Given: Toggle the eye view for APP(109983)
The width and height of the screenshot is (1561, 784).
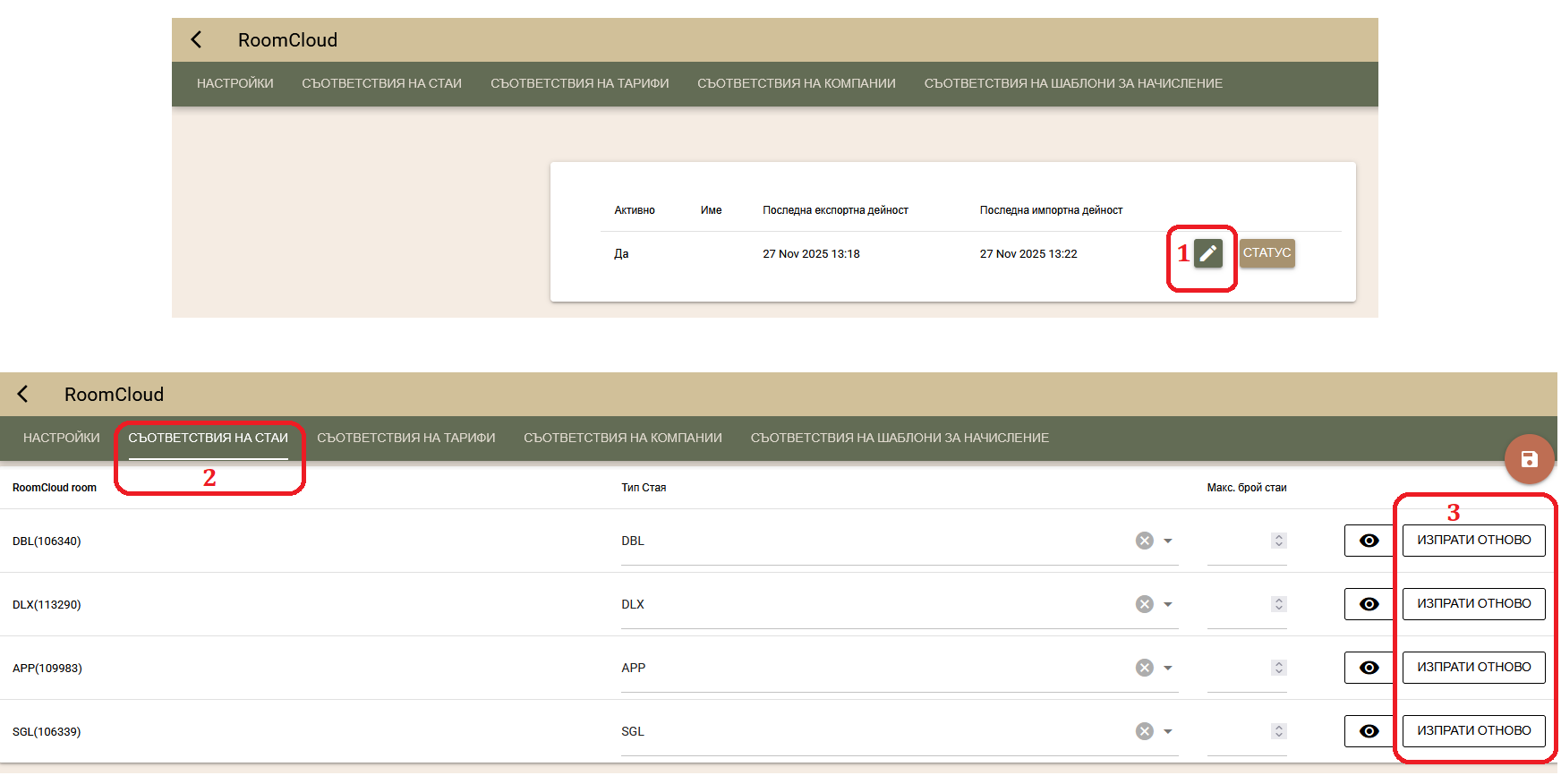Looking at the screenshot, I should (1369, 668).
